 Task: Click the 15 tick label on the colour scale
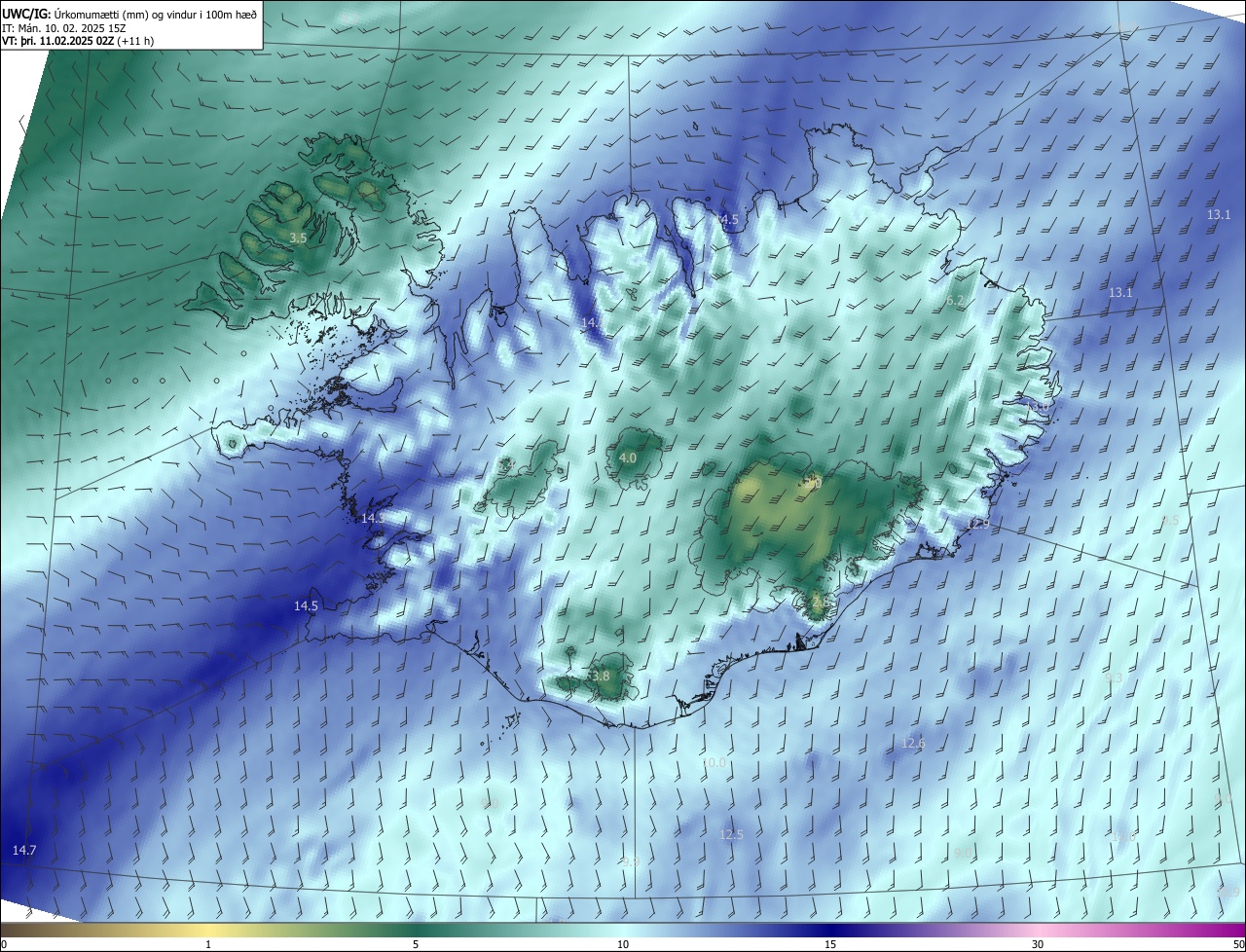coord(830,944)
